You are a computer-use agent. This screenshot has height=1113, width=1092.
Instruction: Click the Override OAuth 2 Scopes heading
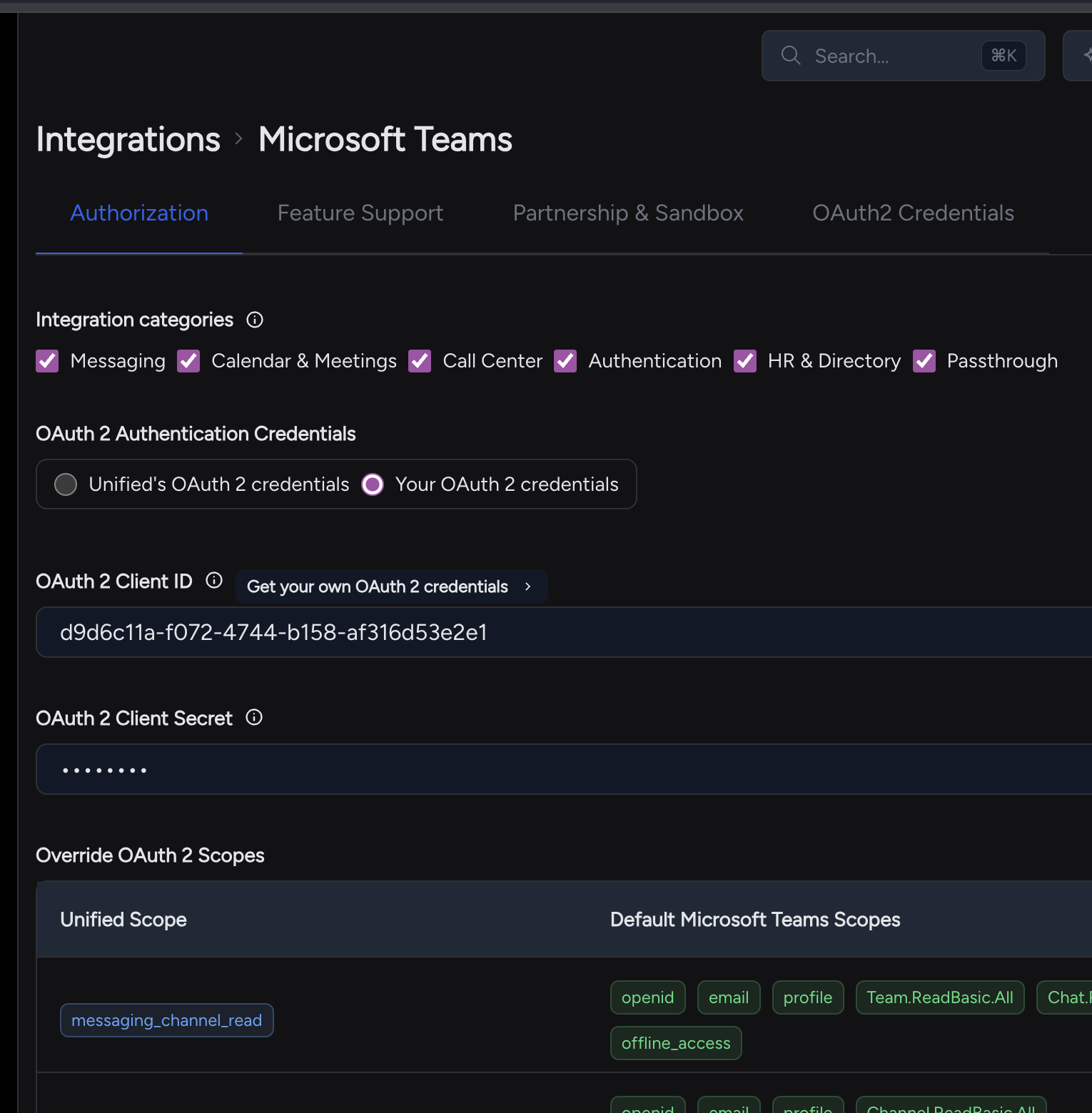tap(150, 855)
